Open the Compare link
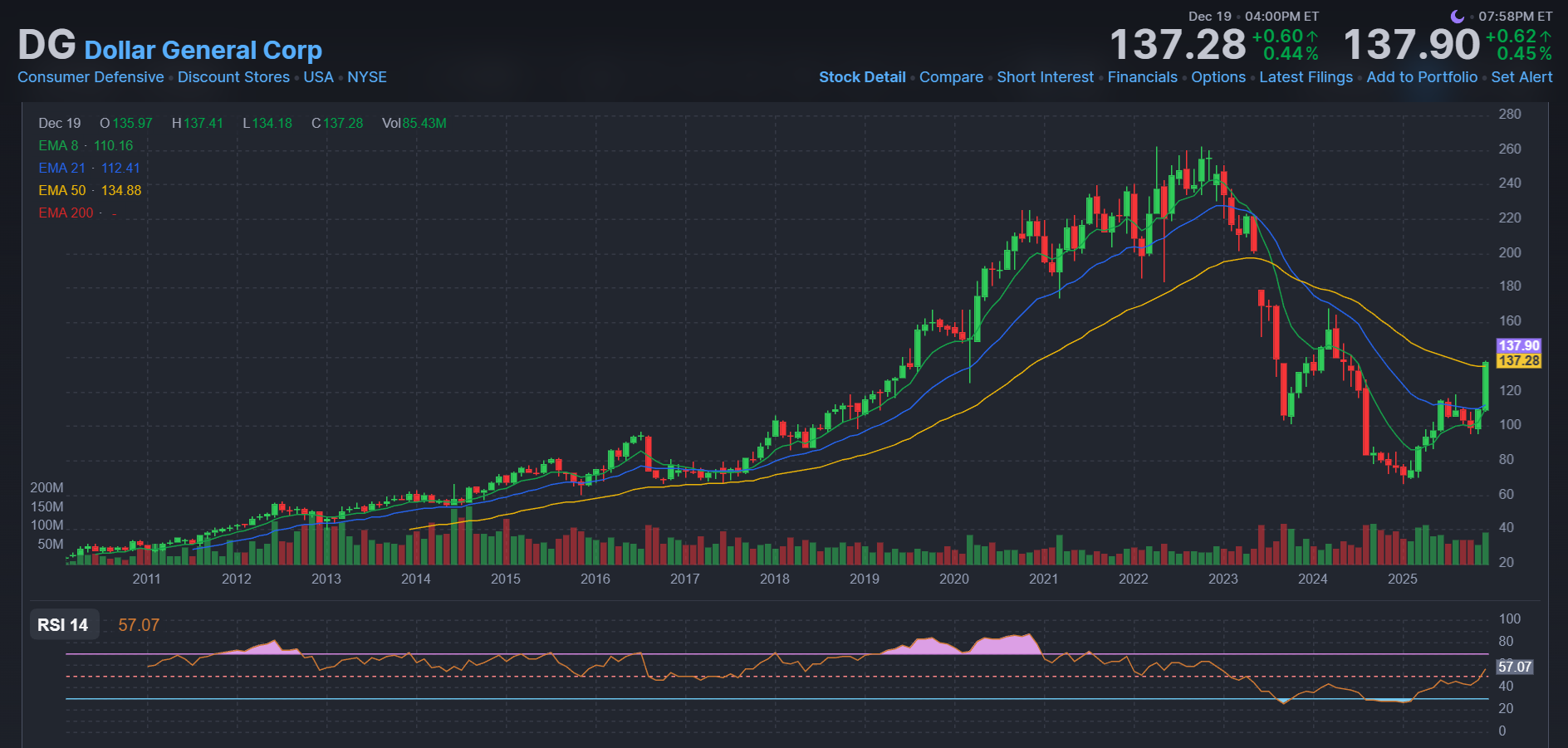 pos(951,77)
